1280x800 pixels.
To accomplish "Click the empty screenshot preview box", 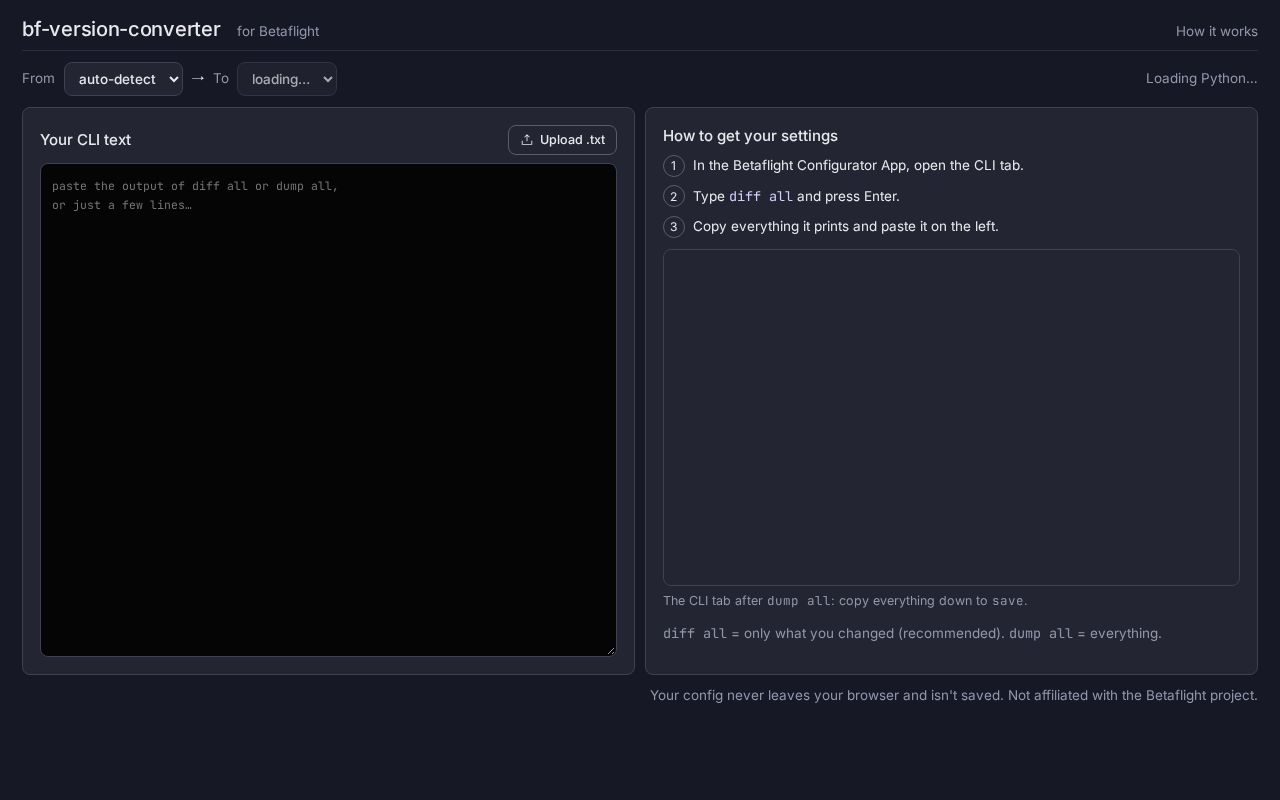I will click(x=951, y=417).
